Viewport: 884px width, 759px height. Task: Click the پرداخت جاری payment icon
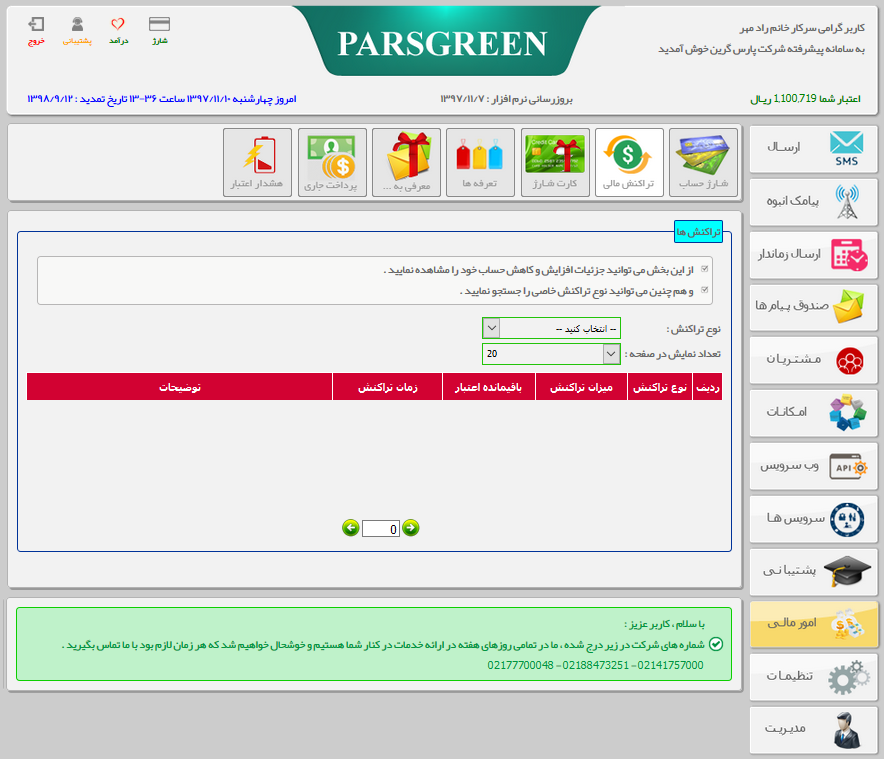click(x=332, y=162)
